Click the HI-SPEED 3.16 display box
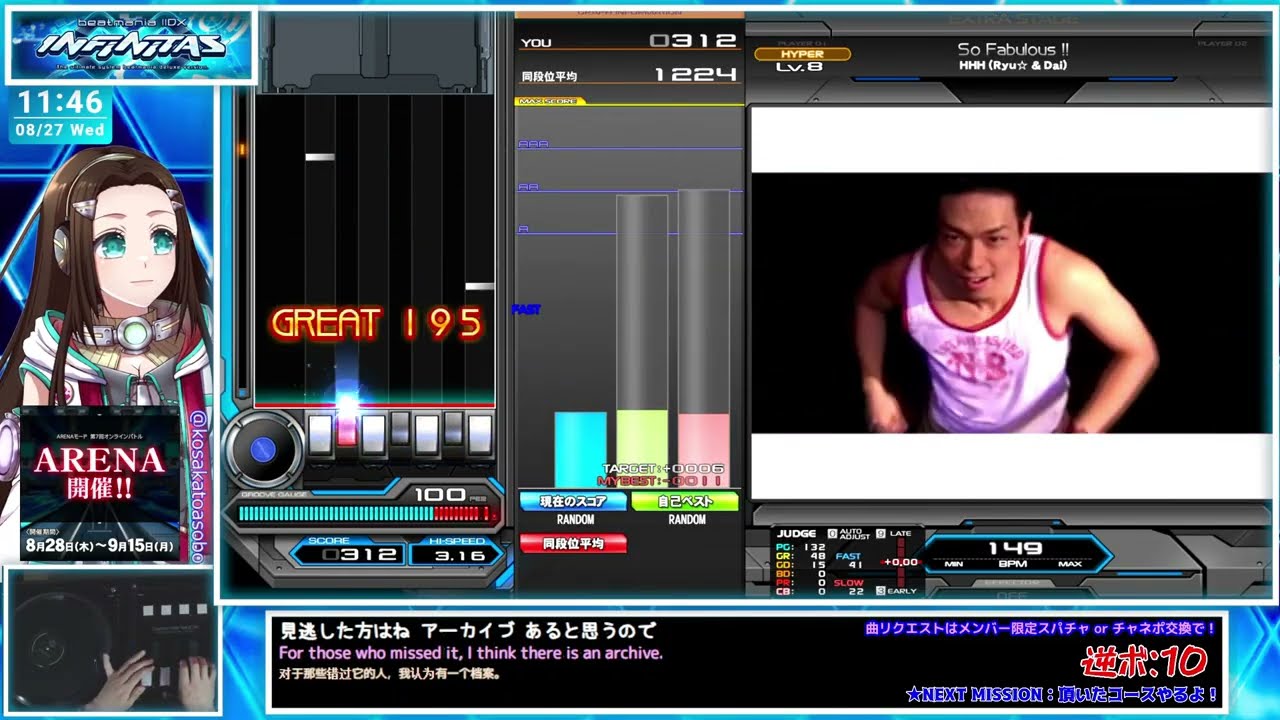The width and height of the screenshot is (1280, 720). click(x=456, y=551)
